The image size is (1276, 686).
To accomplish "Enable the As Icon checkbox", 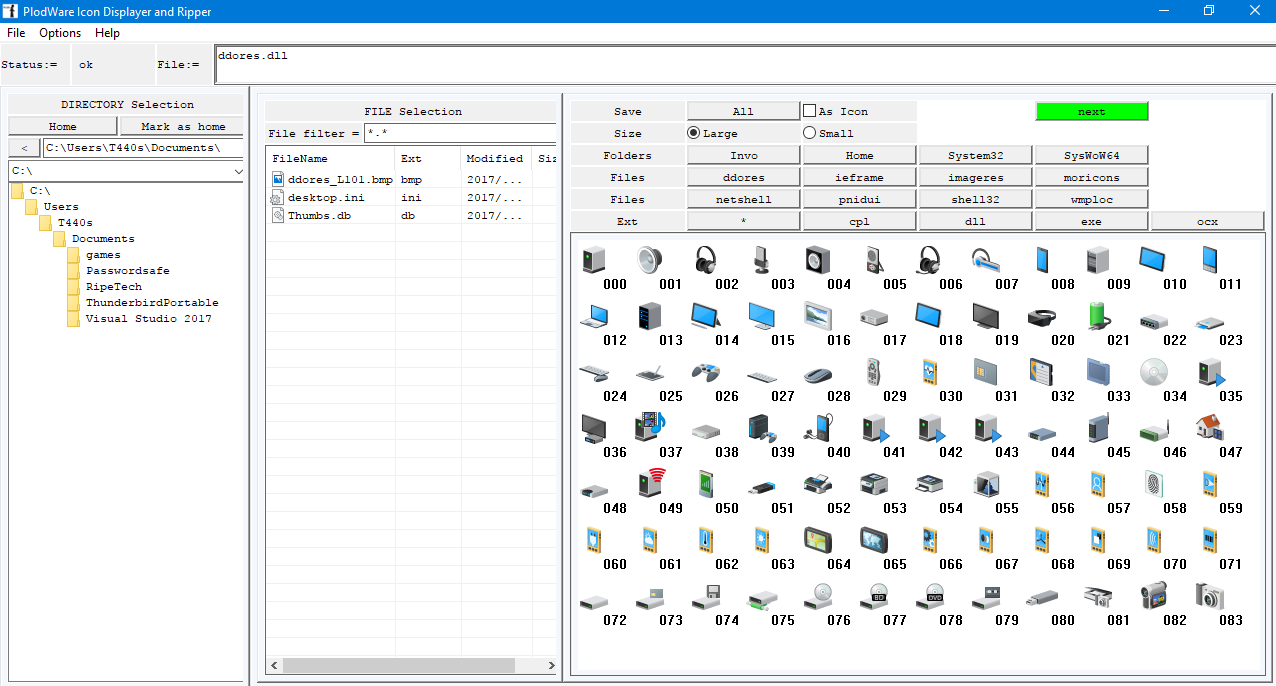I will coord(812,110).
